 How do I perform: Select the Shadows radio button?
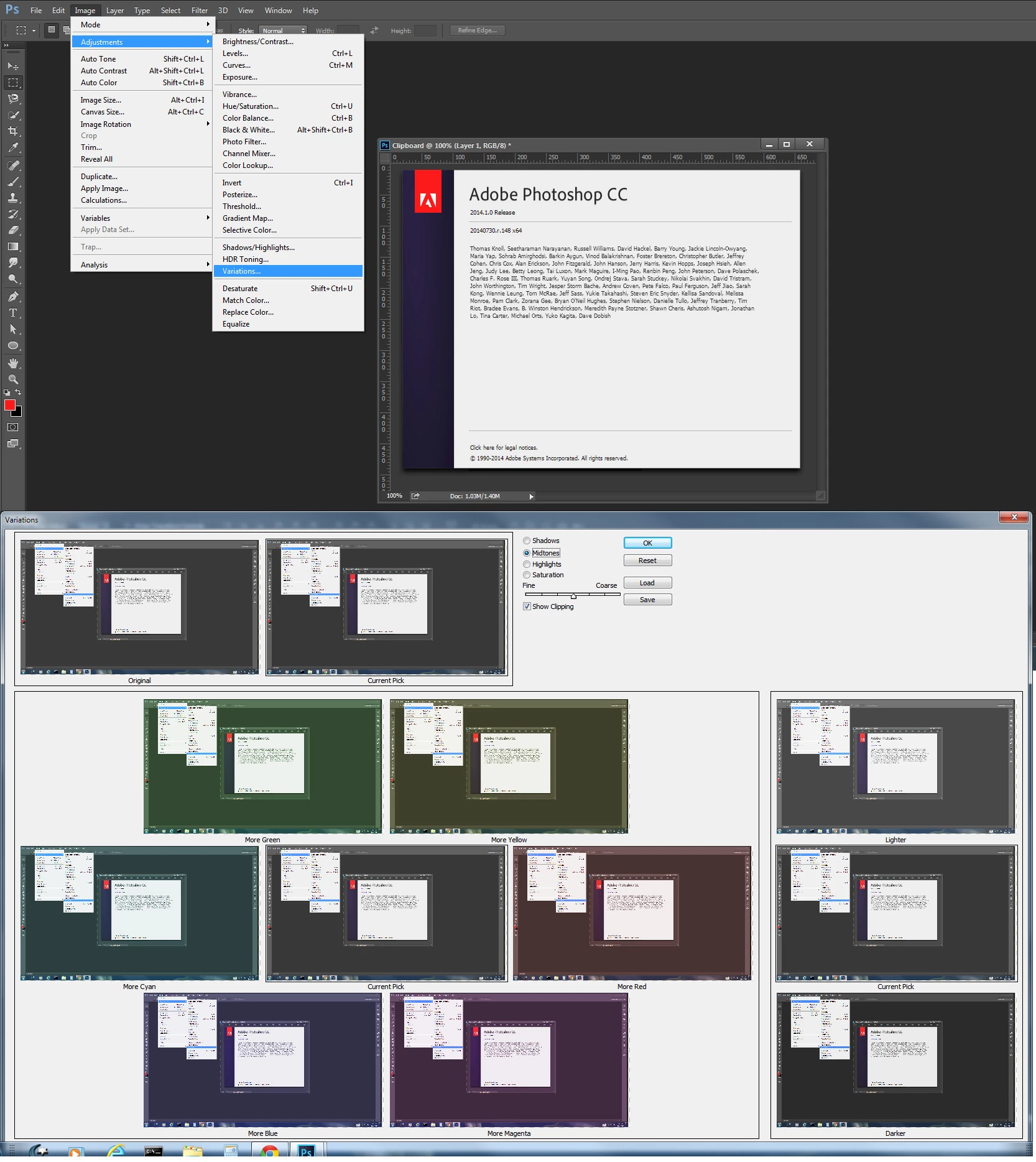coord(527,541)
